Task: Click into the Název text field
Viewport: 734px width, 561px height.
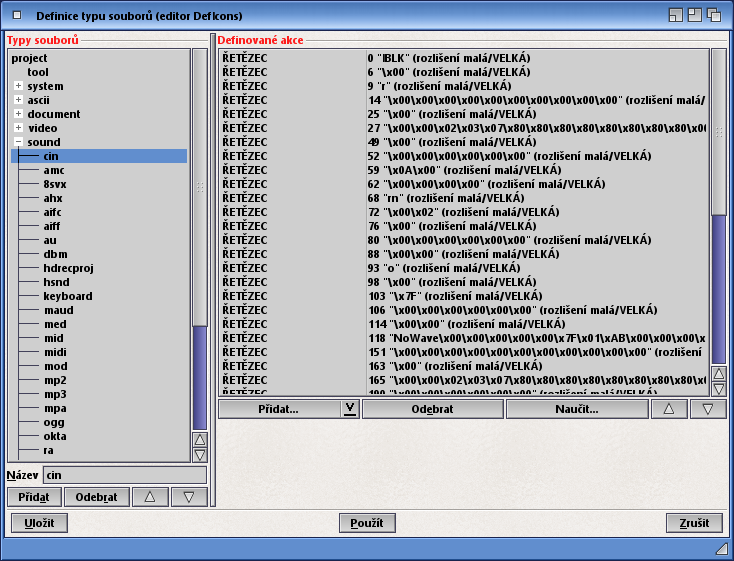Action: coord(124,475)
